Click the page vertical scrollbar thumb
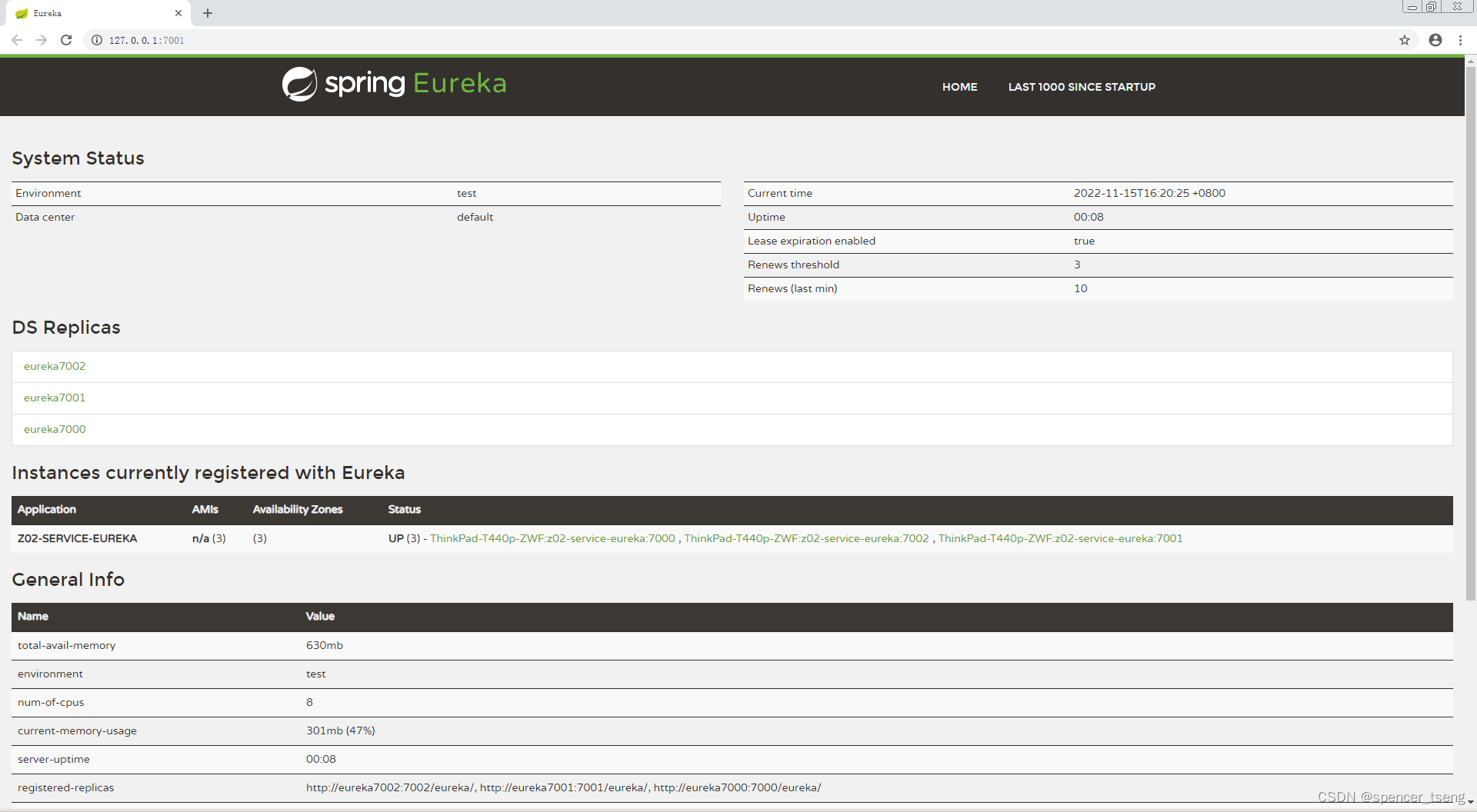Screen dimensions: 1477x812 pyautogui.click(x=1471, y=333)
